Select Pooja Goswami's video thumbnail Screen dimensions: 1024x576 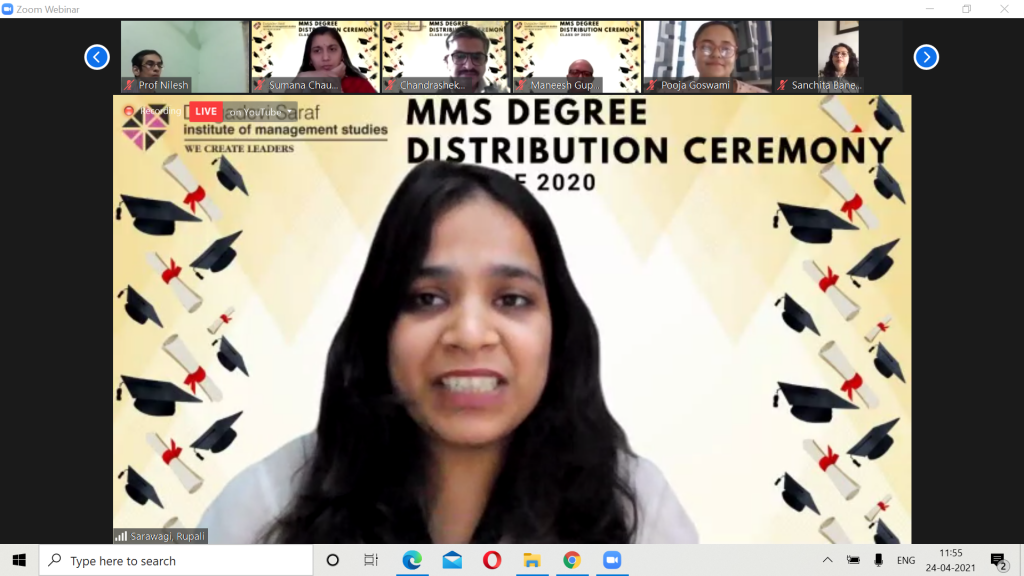[x=707, y=57]
